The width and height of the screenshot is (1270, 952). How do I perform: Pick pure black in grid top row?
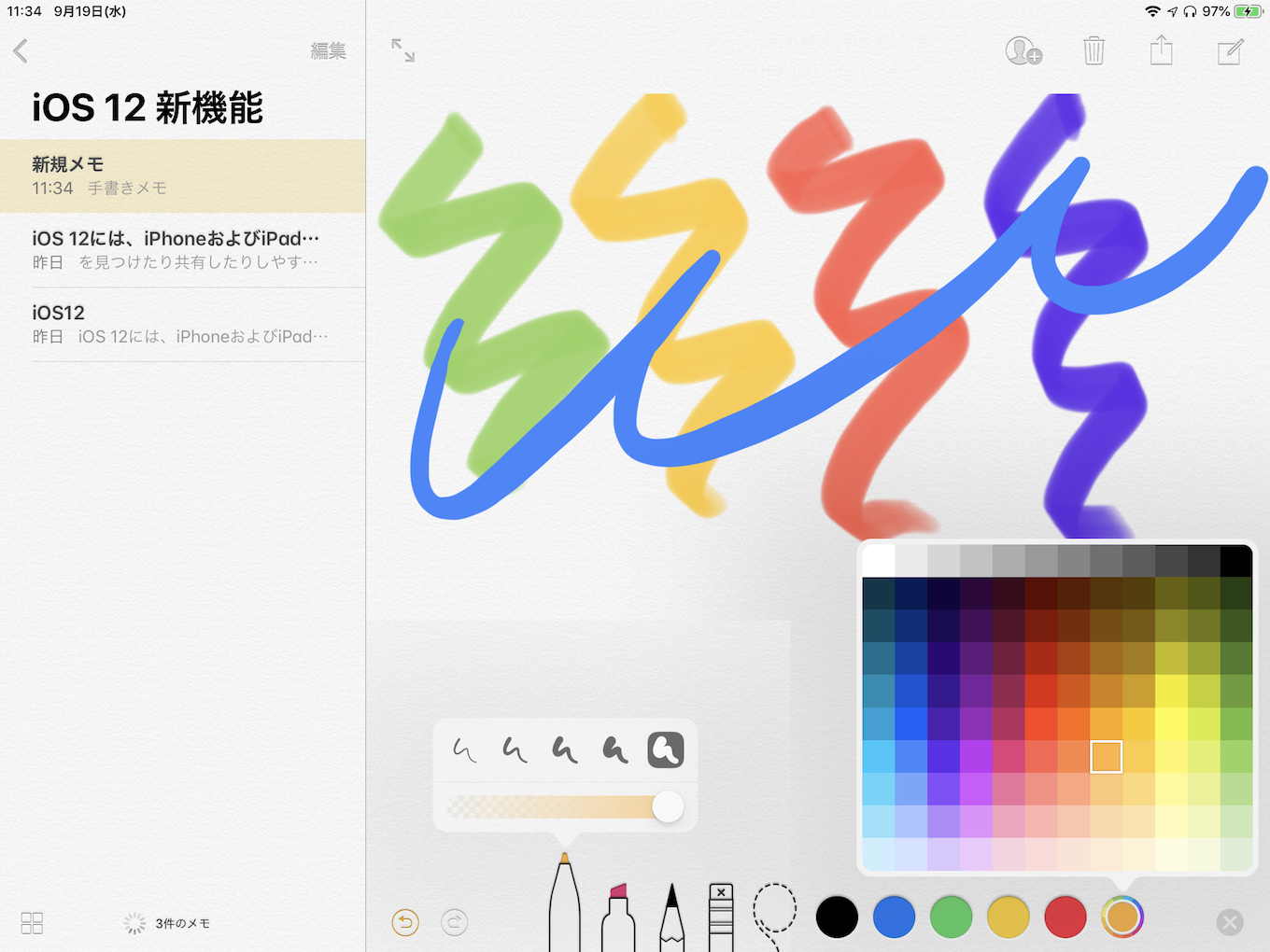(1235, 561)
